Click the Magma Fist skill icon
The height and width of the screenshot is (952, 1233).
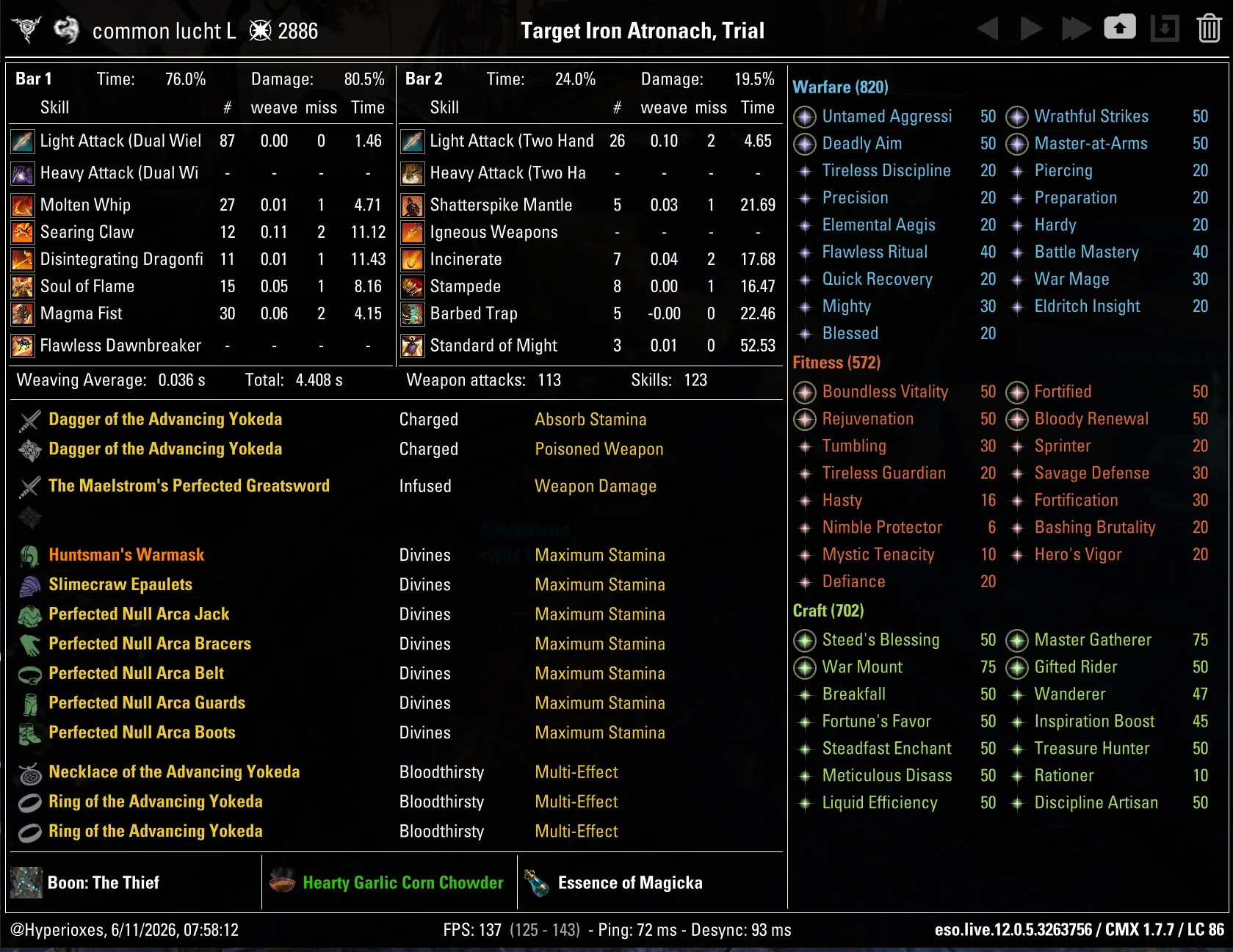[x=23, y=313]
